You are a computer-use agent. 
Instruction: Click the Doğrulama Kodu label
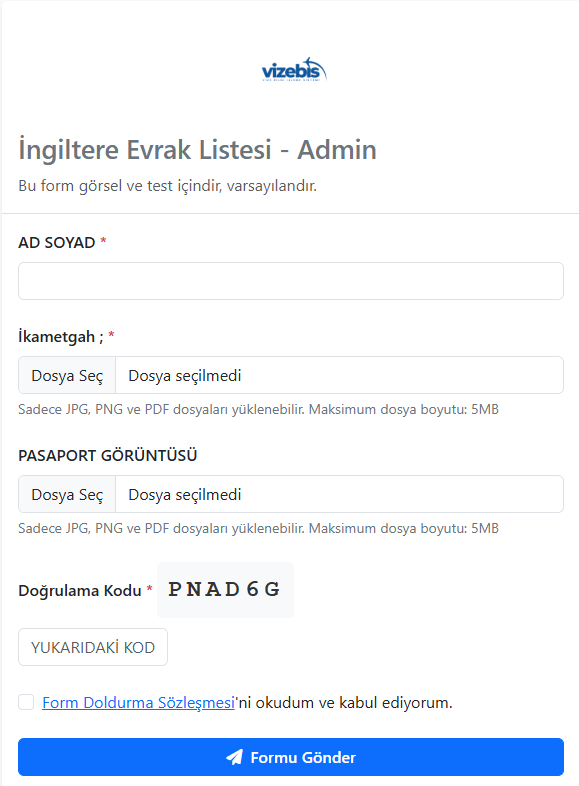click(x=80, y=591)
